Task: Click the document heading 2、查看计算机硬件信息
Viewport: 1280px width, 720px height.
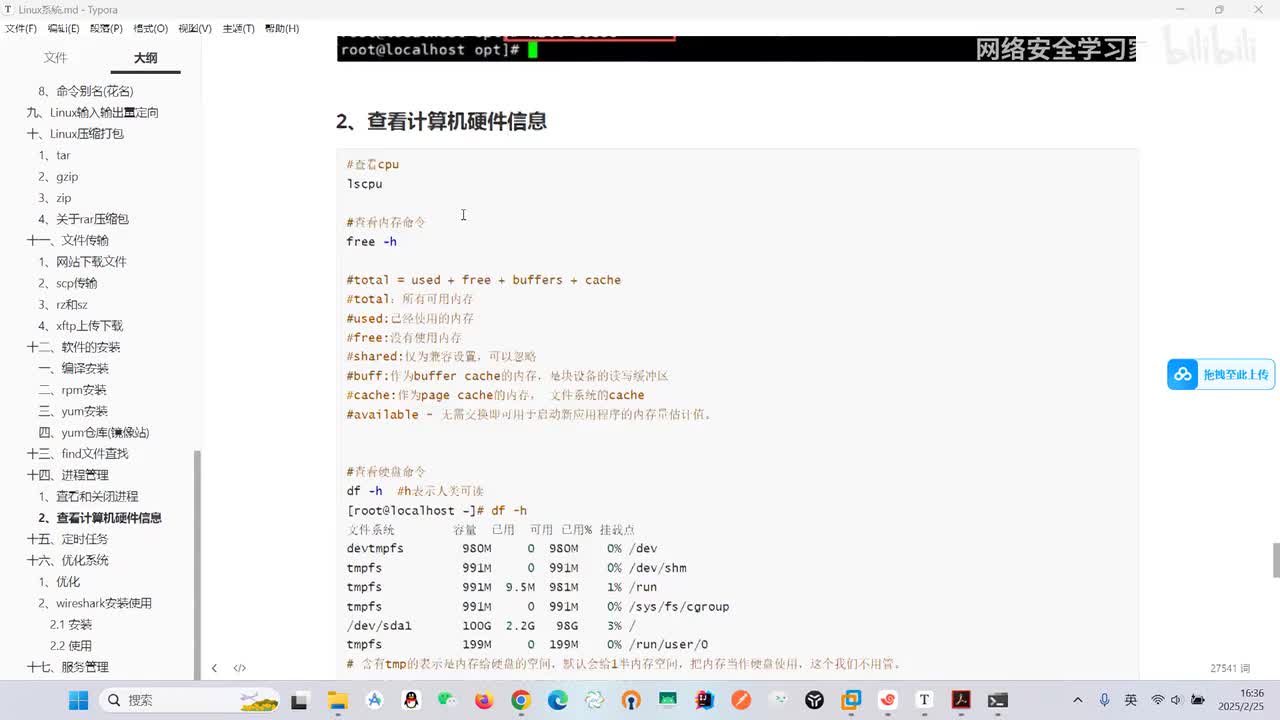Action: pyautogui.click(x=441, y=121)
